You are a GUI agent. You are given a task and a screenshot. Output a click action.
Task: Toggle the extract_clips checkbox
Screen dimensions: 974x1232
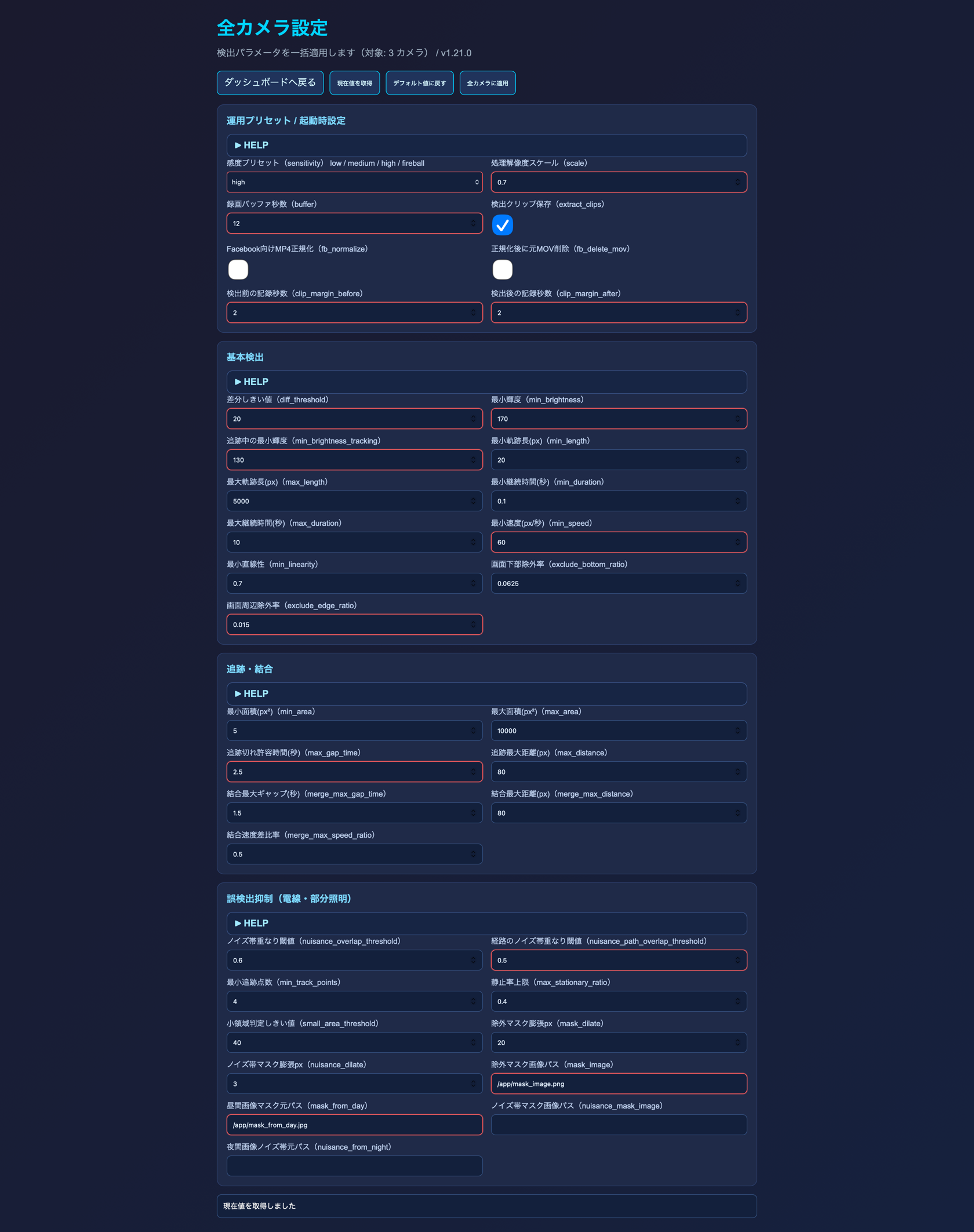[x=502, y=225]
